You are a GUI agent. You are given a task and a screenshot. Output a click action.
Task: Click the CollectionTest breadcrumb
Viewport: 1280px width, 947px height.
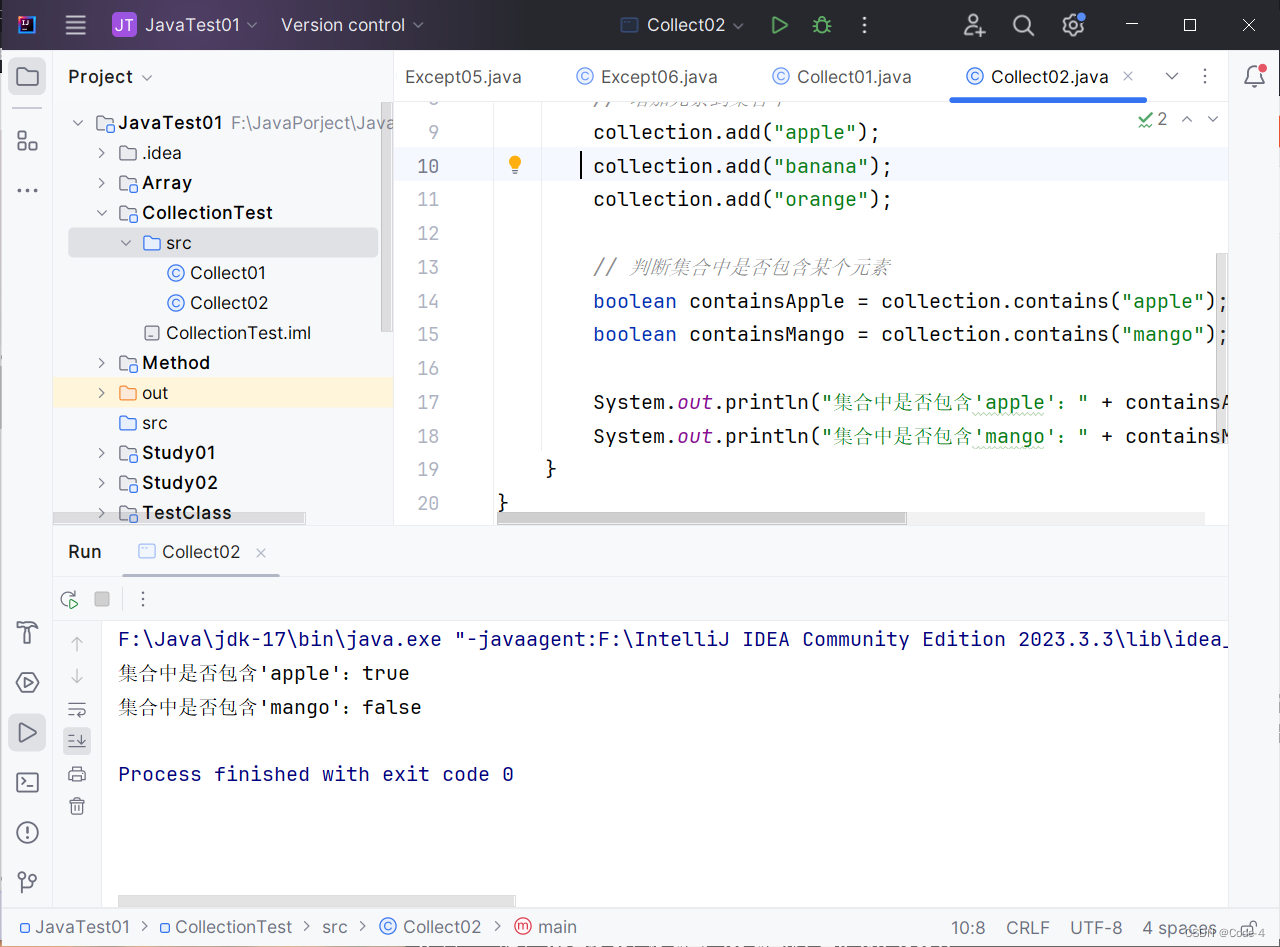click(x=225, y=927)
